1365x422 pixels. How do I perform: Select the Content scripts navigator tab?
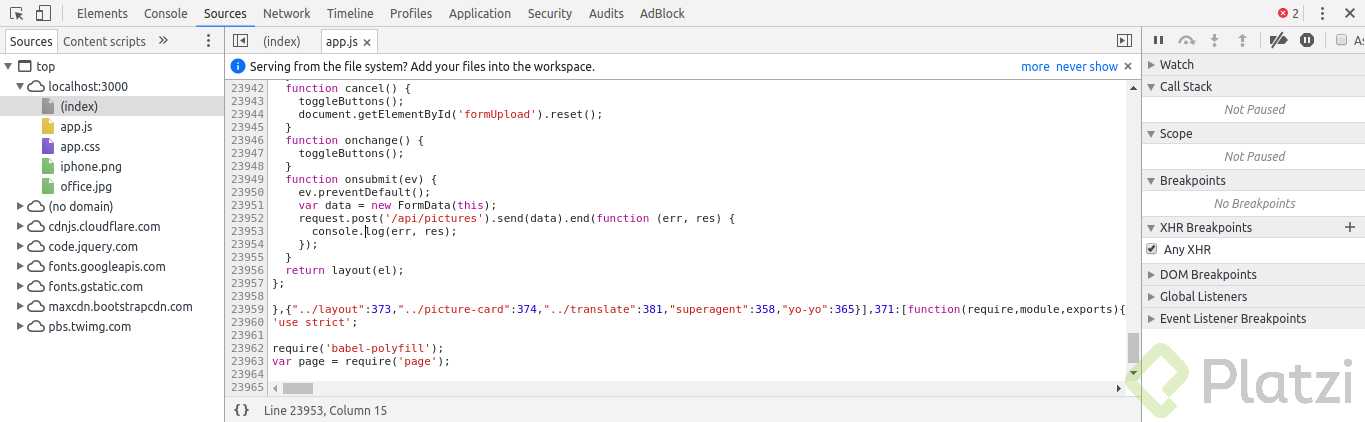coord(104,41)
